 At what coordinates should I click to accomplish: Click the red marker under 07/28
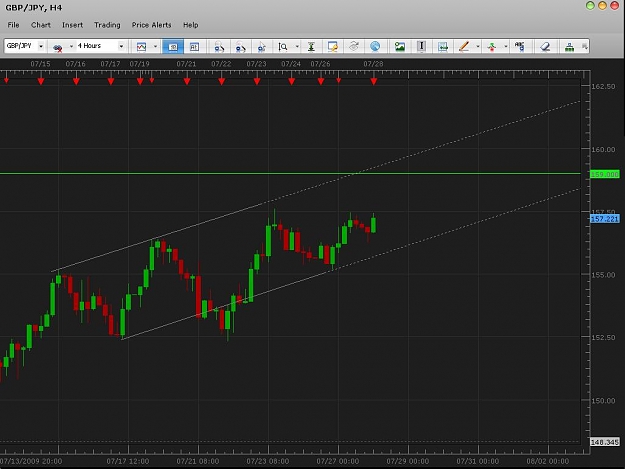(373, 81)
